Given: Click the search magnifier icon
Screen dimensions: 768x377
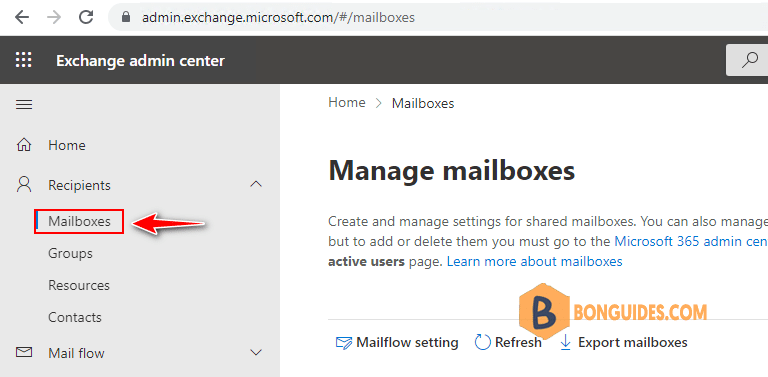Looking at the screenshot, I should [750, 60].
